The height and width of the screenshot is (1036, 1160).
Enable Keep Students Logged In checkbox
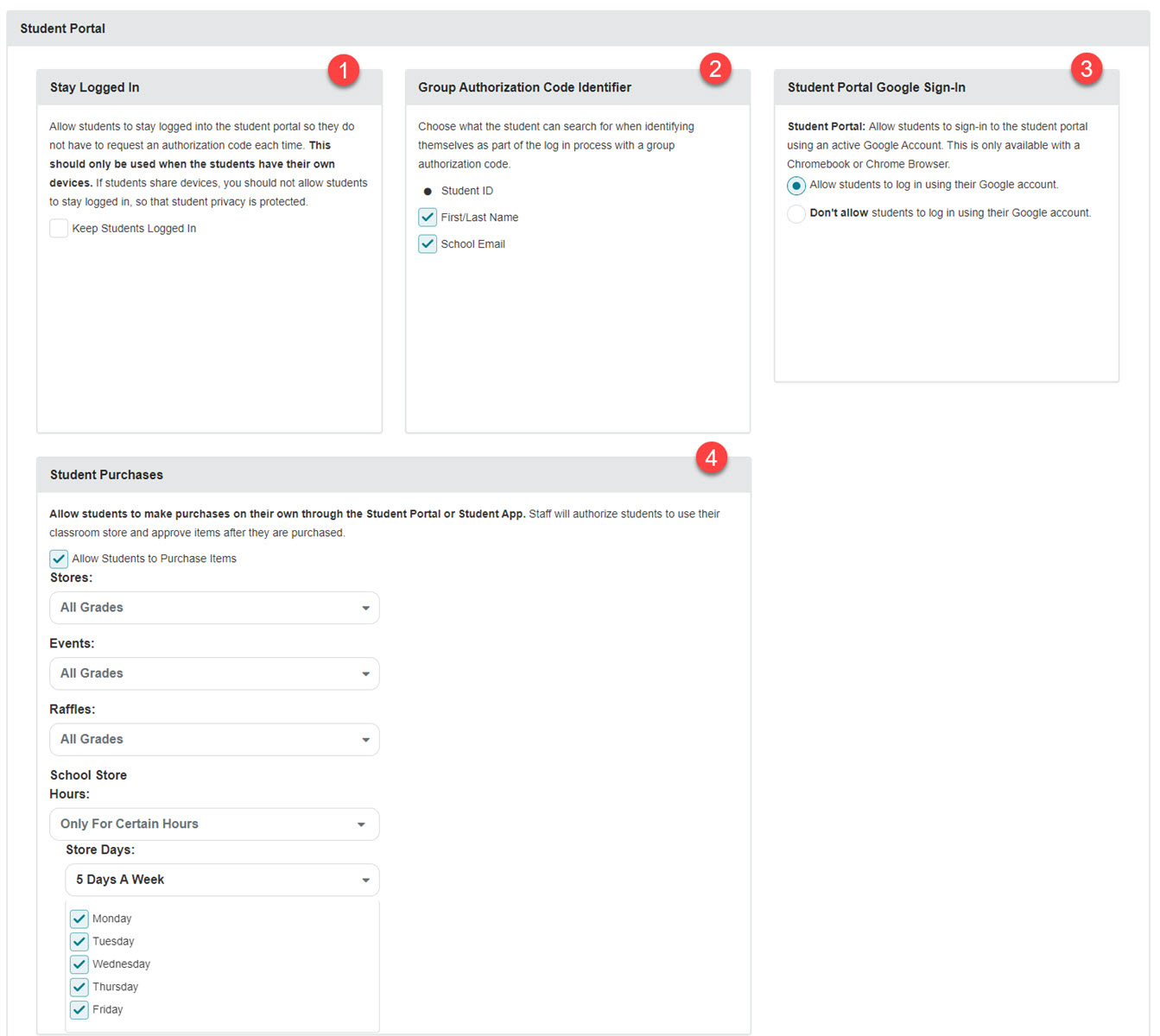pos(59,229)
